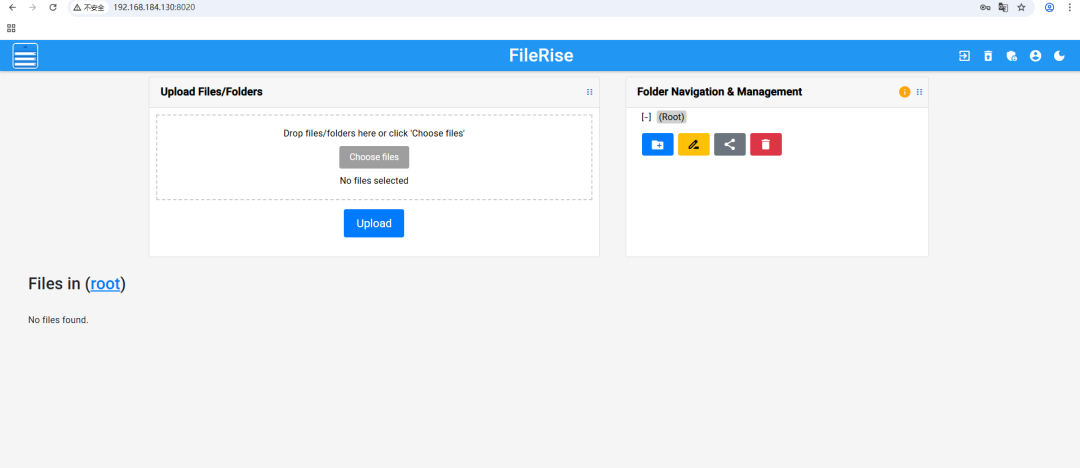Toggle dark mode with moon icon
This screenshot has height=468, width=1080.
click(1060, 56)
